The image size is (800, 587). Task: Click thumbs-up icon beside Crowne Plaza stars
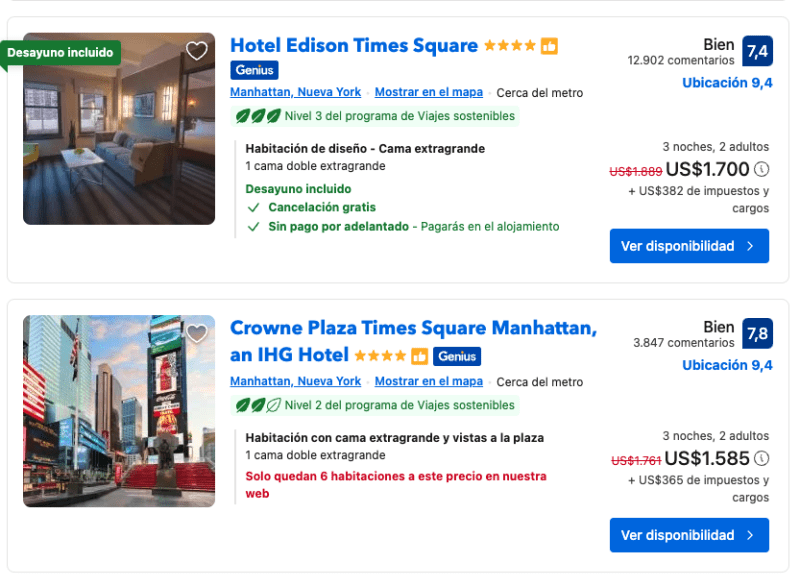point(419,356)
